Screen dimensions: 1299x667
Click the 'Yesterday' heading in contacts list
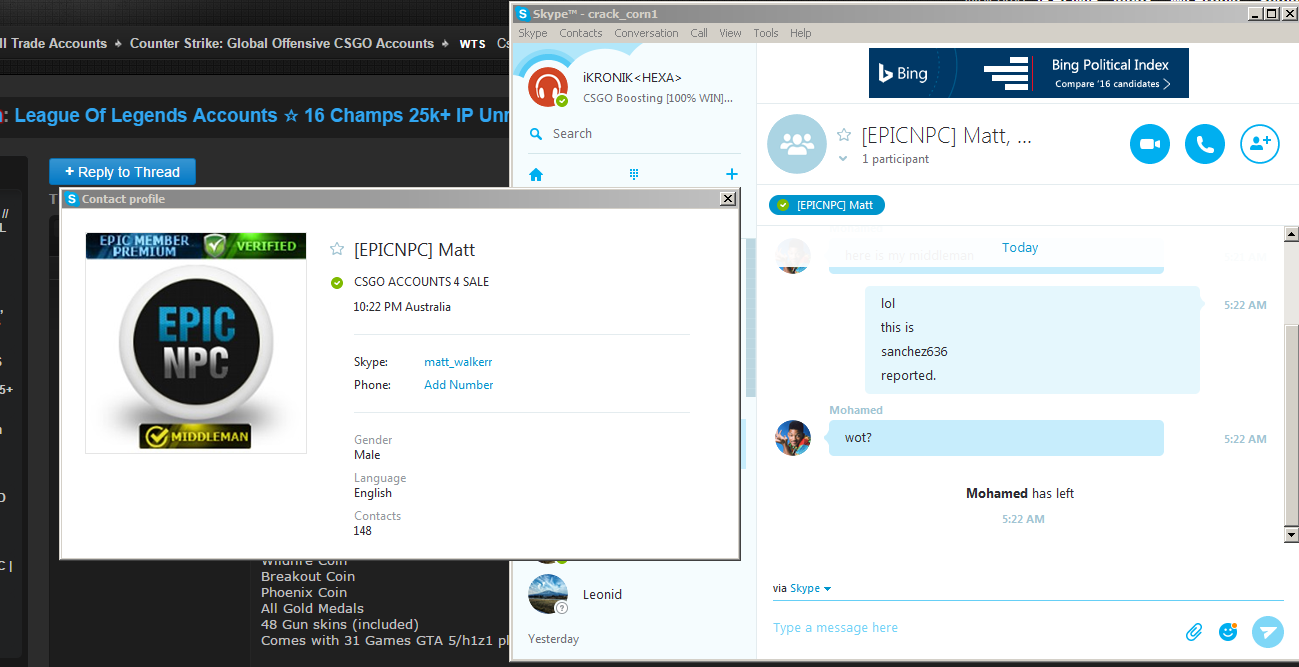(x=553, y=639)
